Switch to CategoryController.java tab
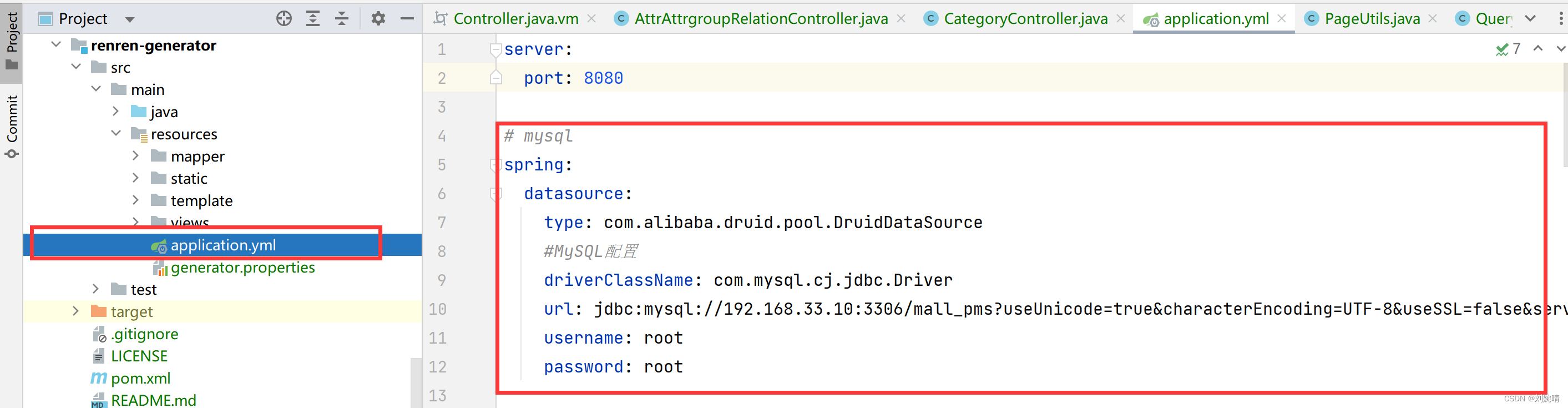 tap(1025, 19)
